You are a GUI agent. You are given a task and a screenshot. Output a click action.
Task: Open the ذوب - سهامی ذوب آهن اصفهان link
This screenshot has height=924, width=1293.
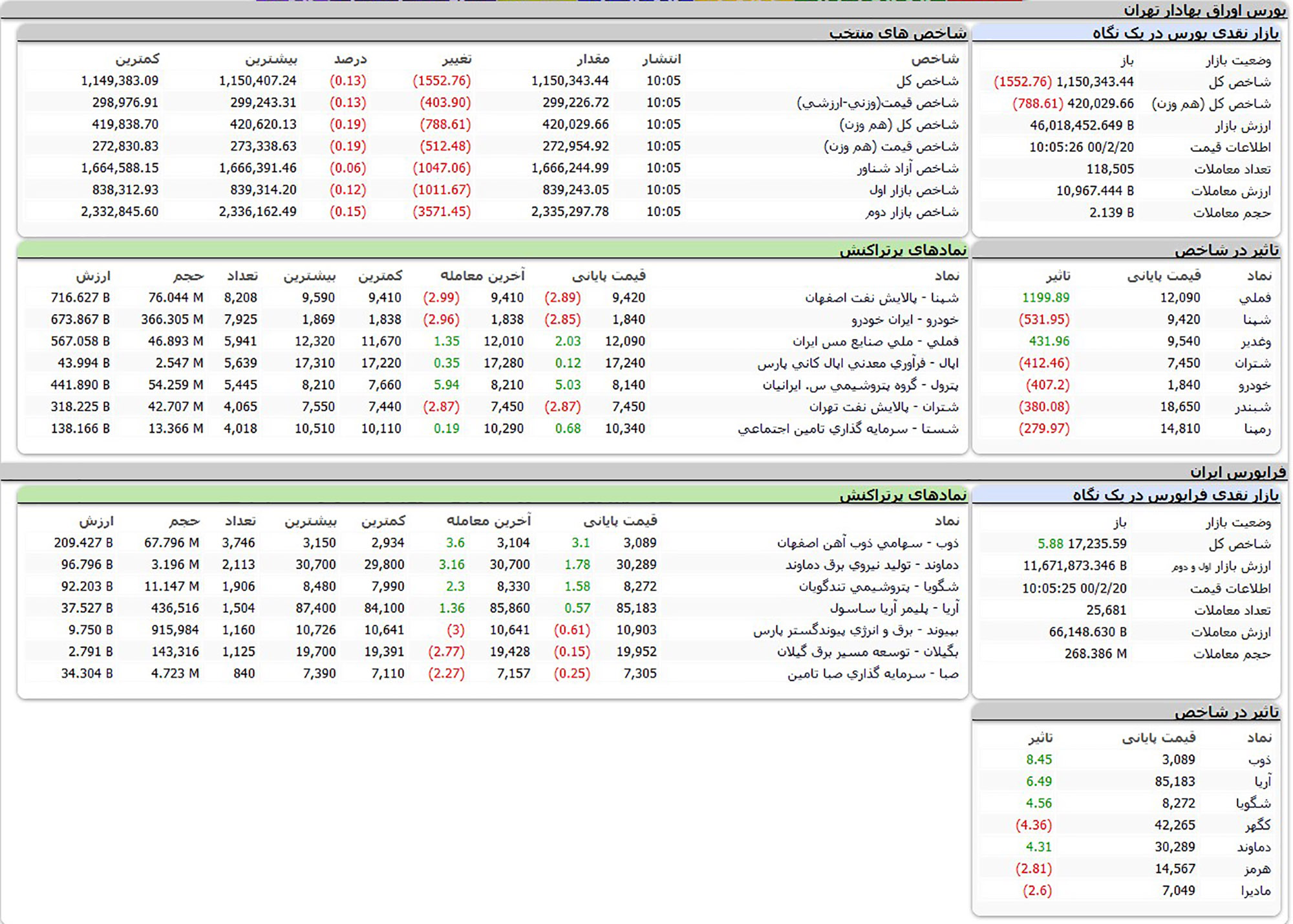pos(867,543)
